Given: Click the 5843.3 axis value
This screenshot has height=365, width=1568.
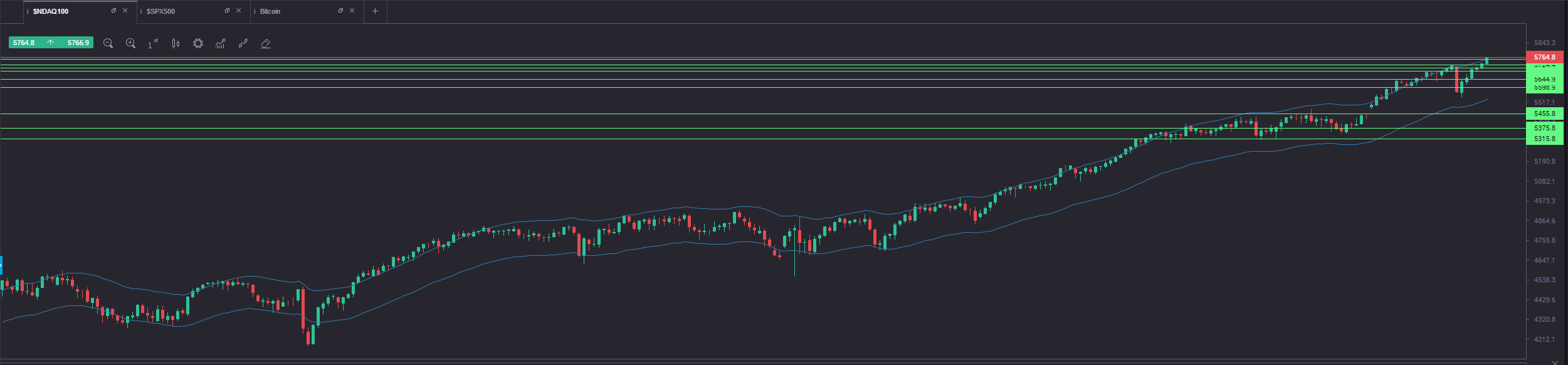Looking at the screenshot, I should (x=1544, y=43).
